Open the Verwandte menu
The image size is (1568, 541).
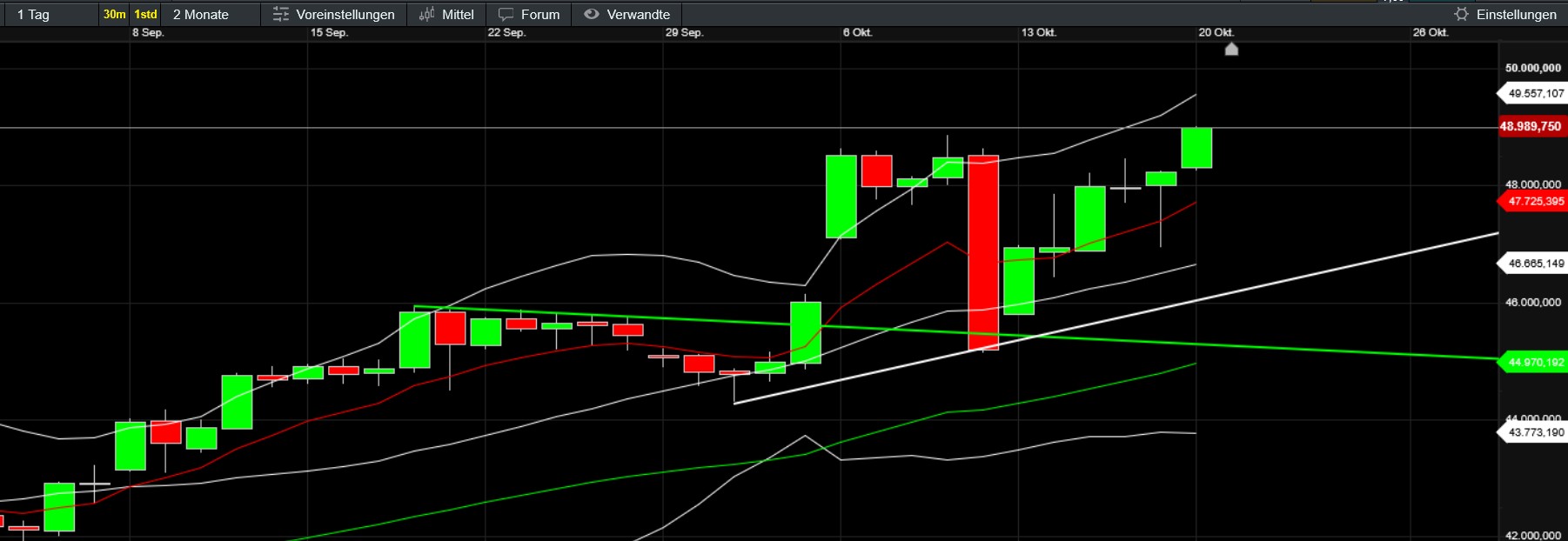click(638, 15)
